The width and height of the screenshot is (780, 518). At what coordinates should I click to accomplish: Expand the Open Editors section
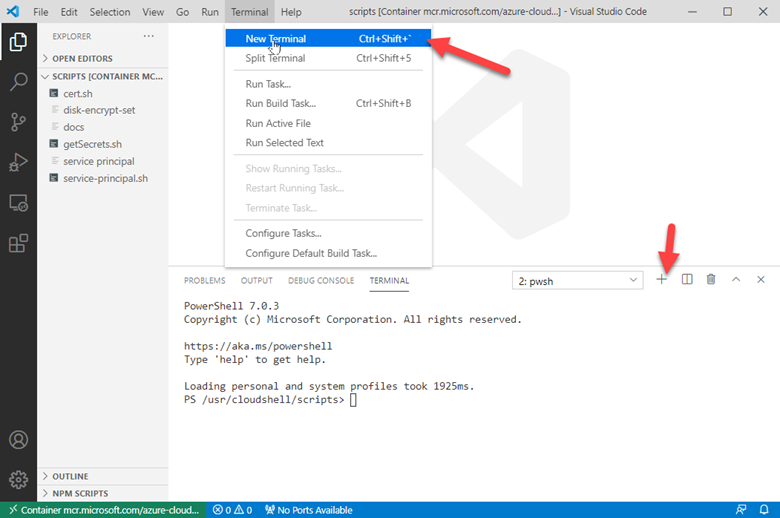pyautogui.click(x=102, y=59)
